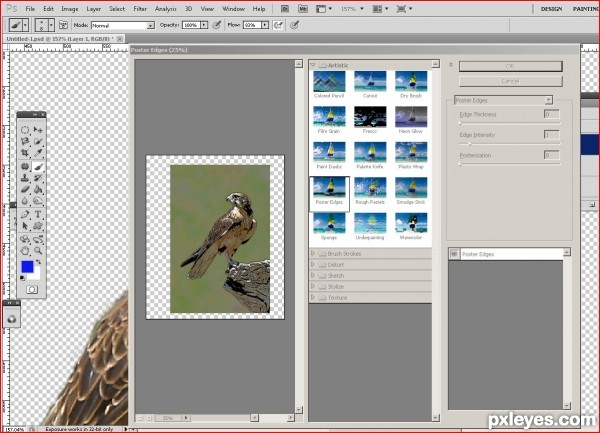The width and height of the screenshot is (600, 433).
Task: Select the Custom Shape tool
Action: point(38,226)
